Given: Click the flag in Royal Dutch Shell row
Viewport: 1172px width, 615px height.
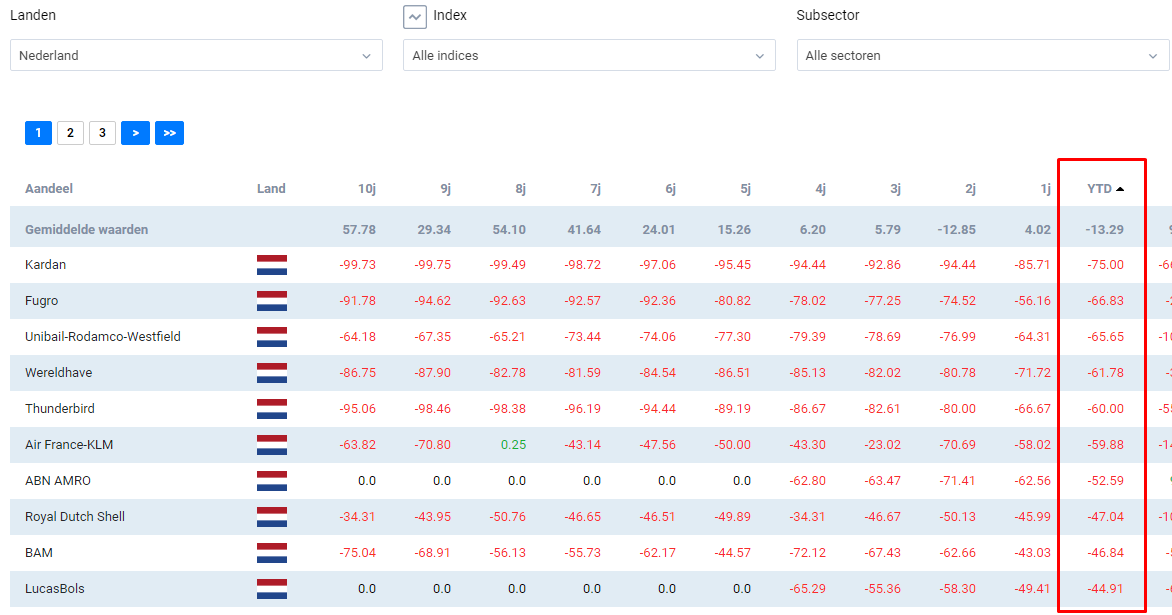Looking at the screenshot, I should [x=272, y=516].
